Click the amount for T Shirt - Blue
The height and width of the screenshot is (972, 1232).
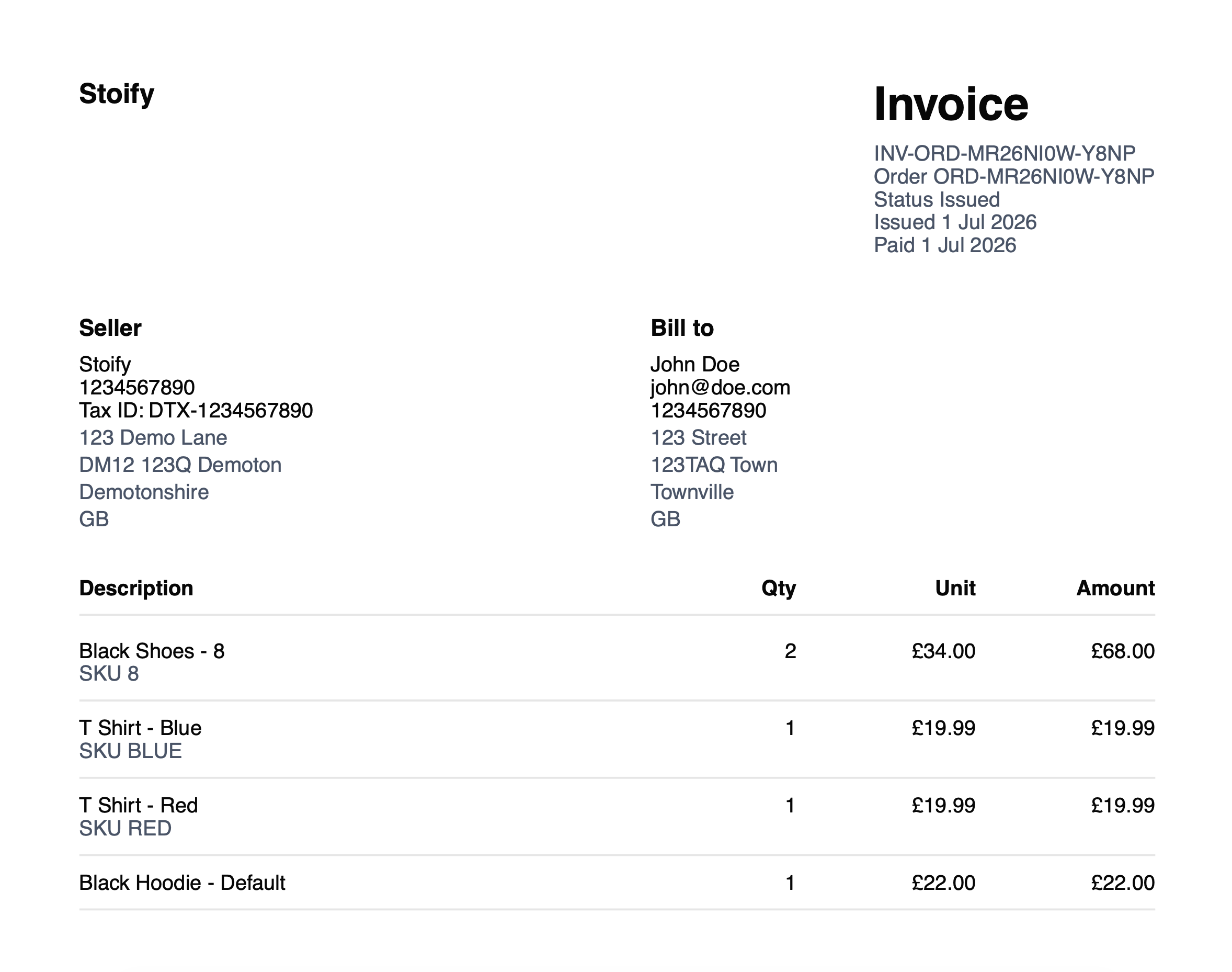coord(1123,728)
